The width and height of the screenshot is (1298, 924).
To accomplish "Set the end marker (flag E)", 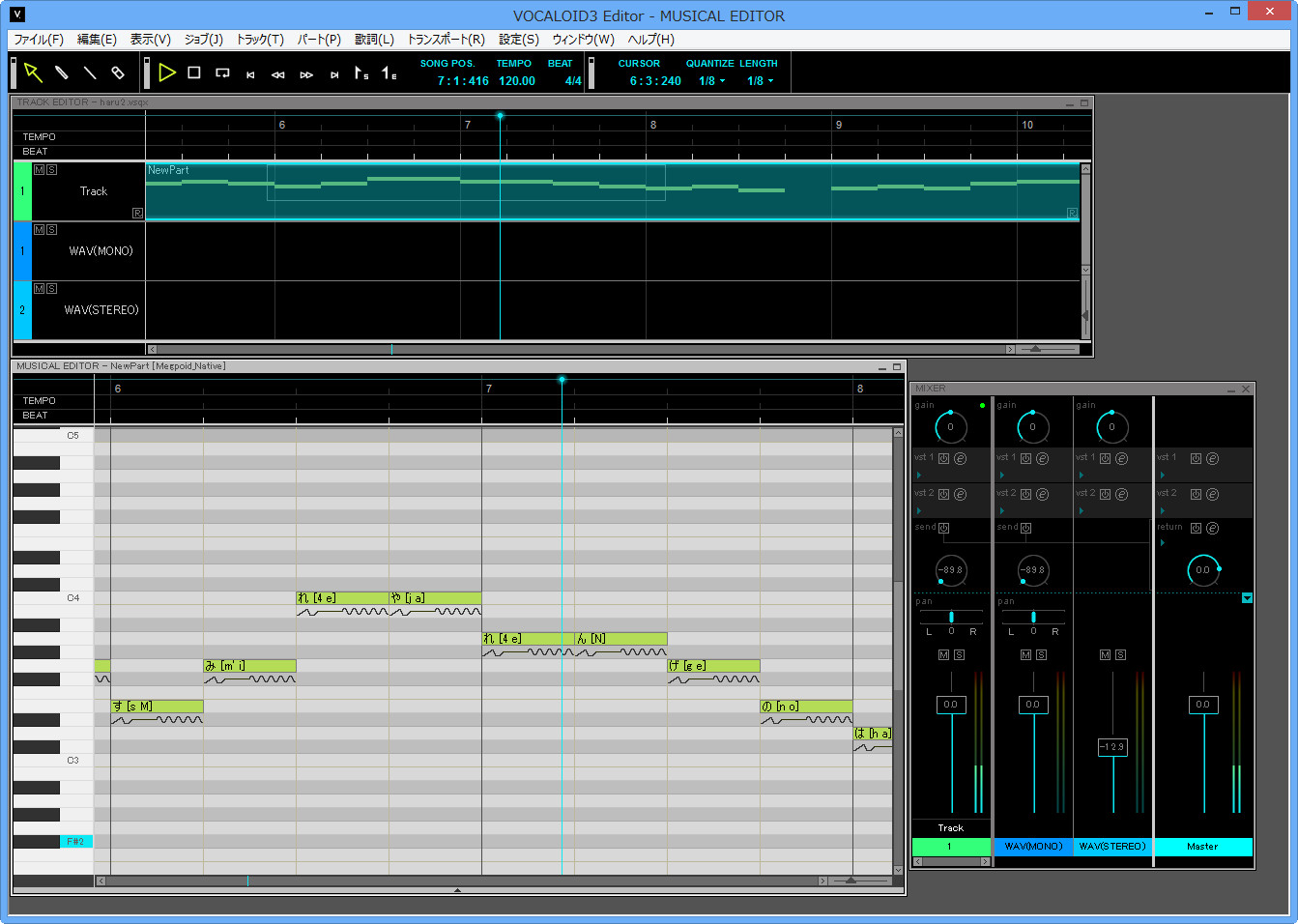I will (389, 72).
